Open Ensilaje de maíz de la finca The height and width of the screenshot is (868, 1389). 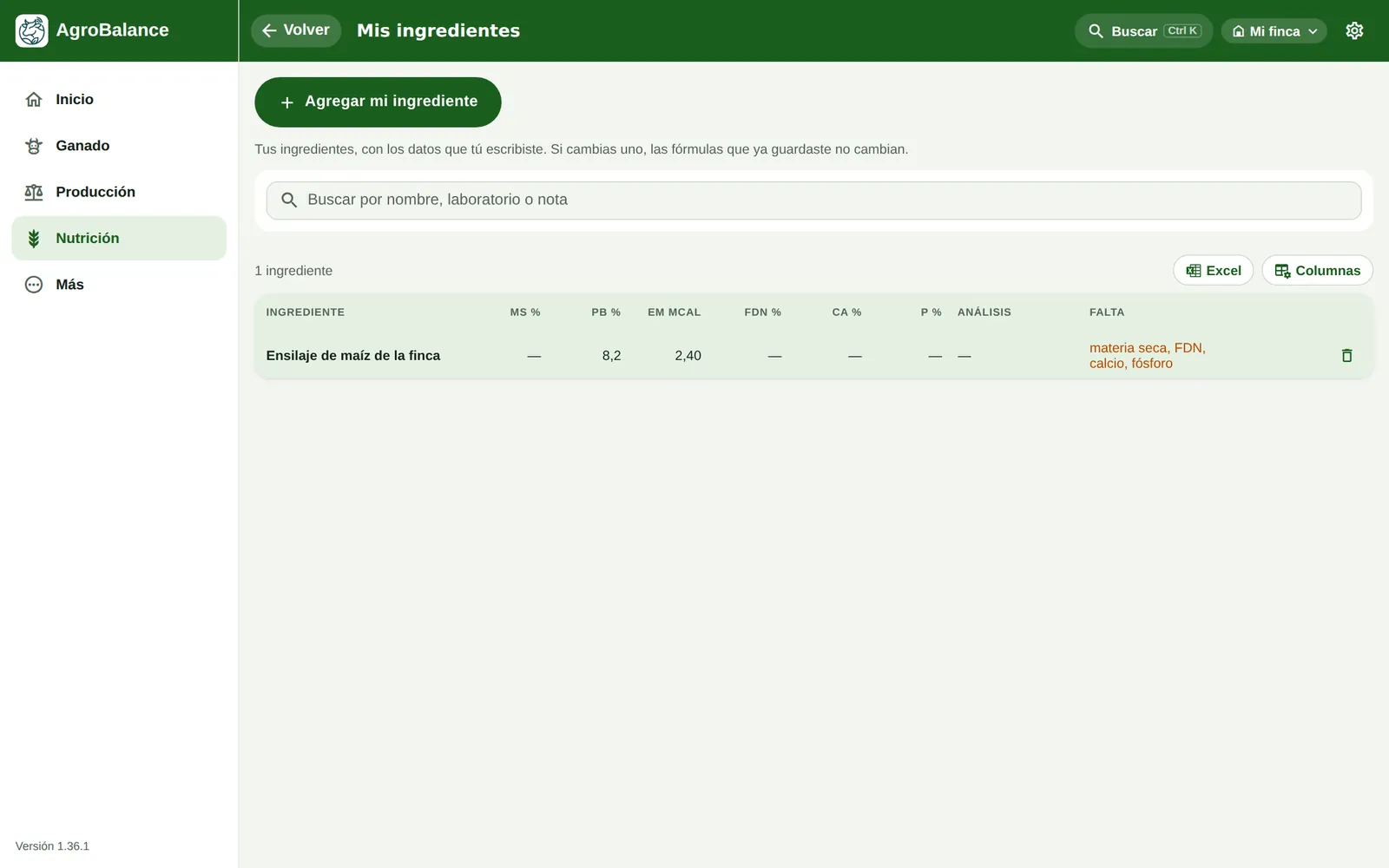[352, 356]
